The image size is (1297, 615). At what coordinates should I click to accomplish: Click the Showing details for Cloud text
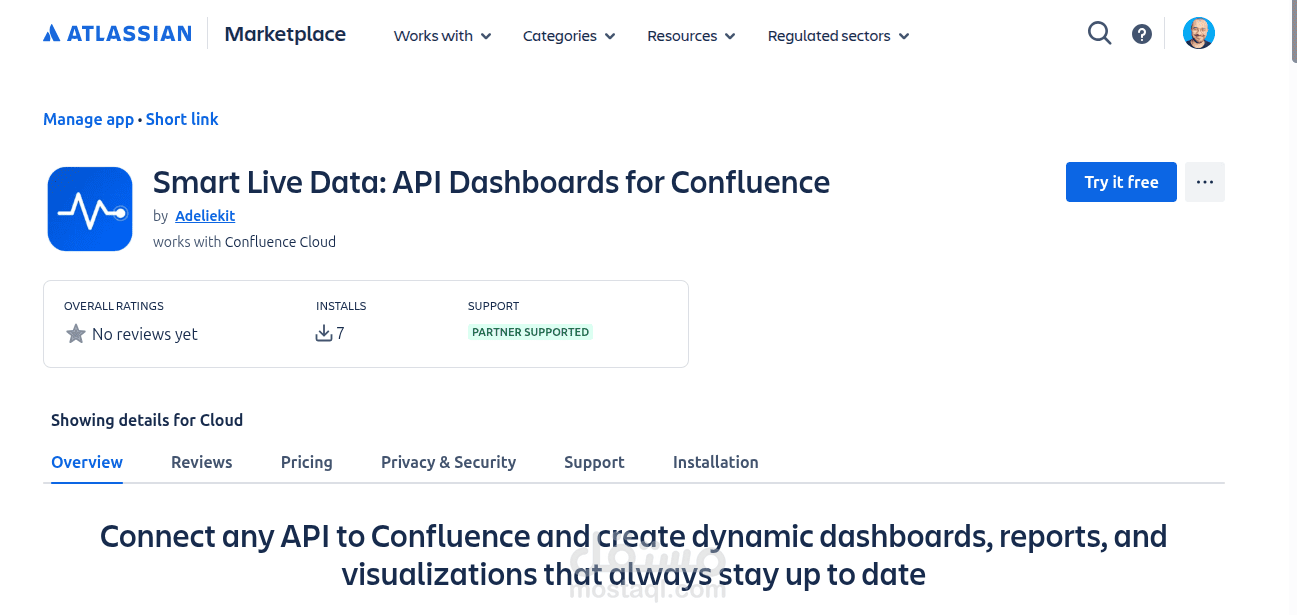(147, 420)
